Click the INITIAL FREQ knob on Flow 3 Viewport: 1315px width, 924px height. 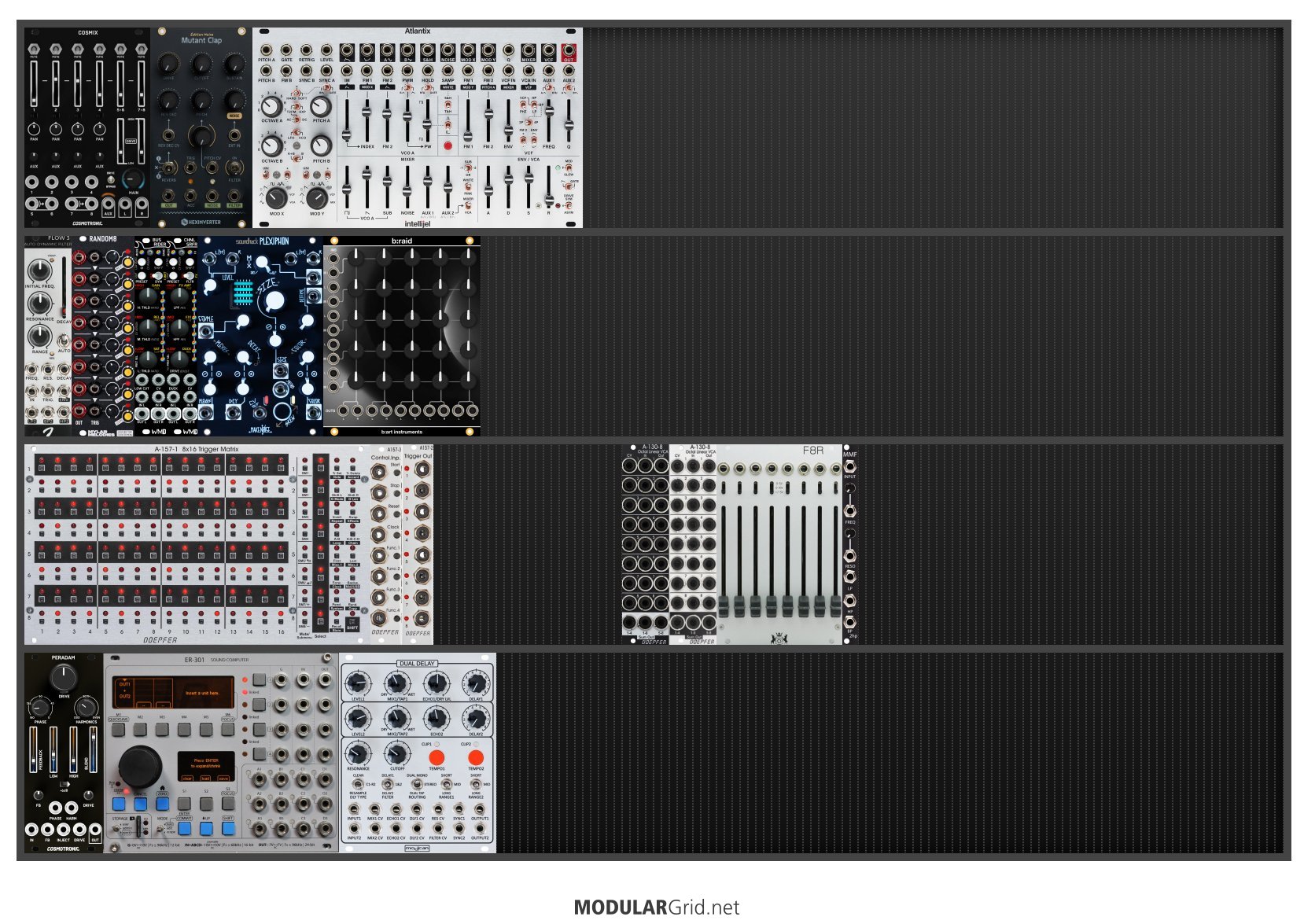pyautogui.click(x=39, y=271)
